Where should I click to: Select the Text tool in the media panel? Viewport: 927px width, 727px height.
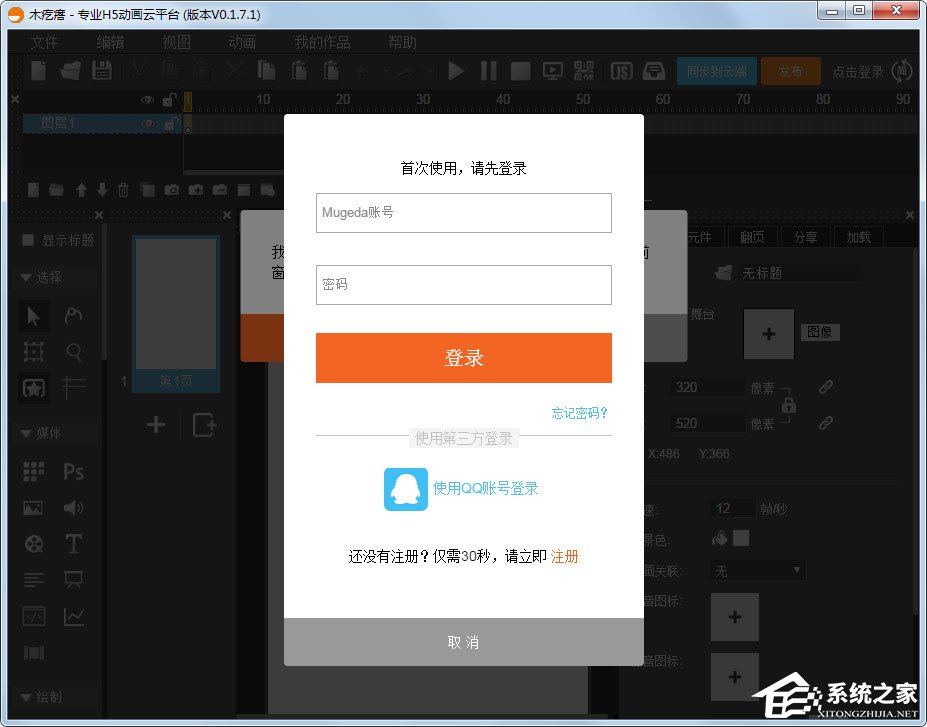tap(74, 544)
